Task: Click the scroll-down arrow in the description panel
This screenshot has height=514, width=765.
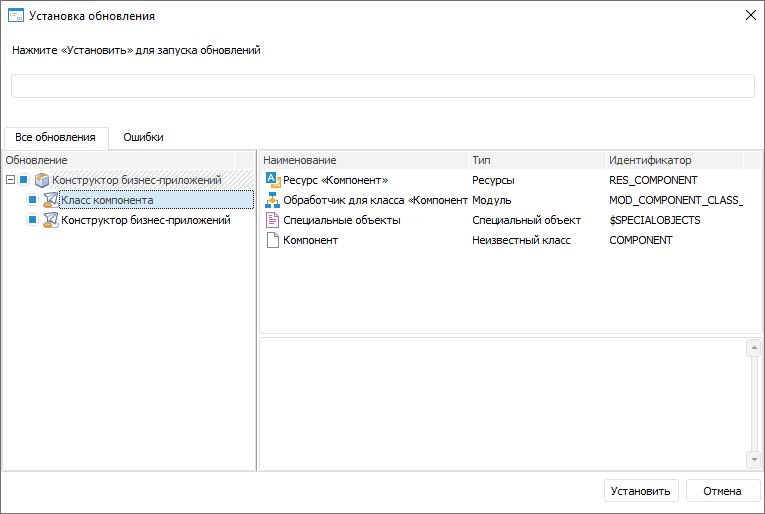Action: pyautogui.click(x=754, y=459)
